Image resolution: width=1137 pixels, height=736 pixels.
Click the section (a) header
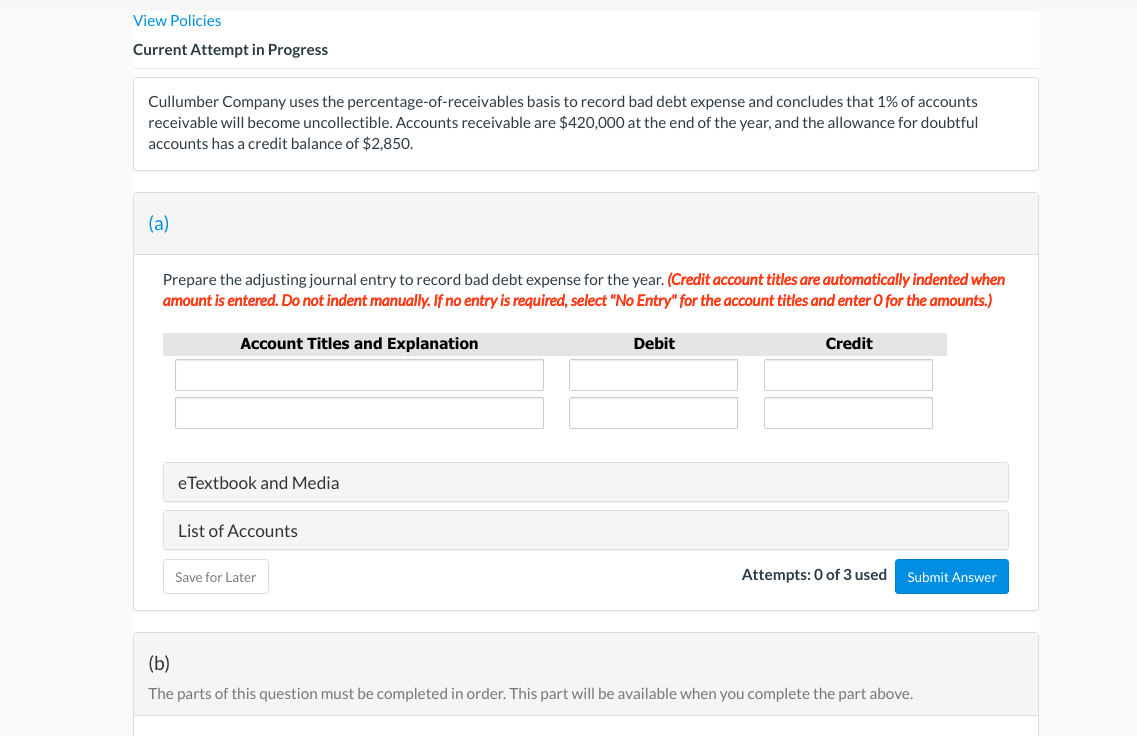(x=159, y=223)
